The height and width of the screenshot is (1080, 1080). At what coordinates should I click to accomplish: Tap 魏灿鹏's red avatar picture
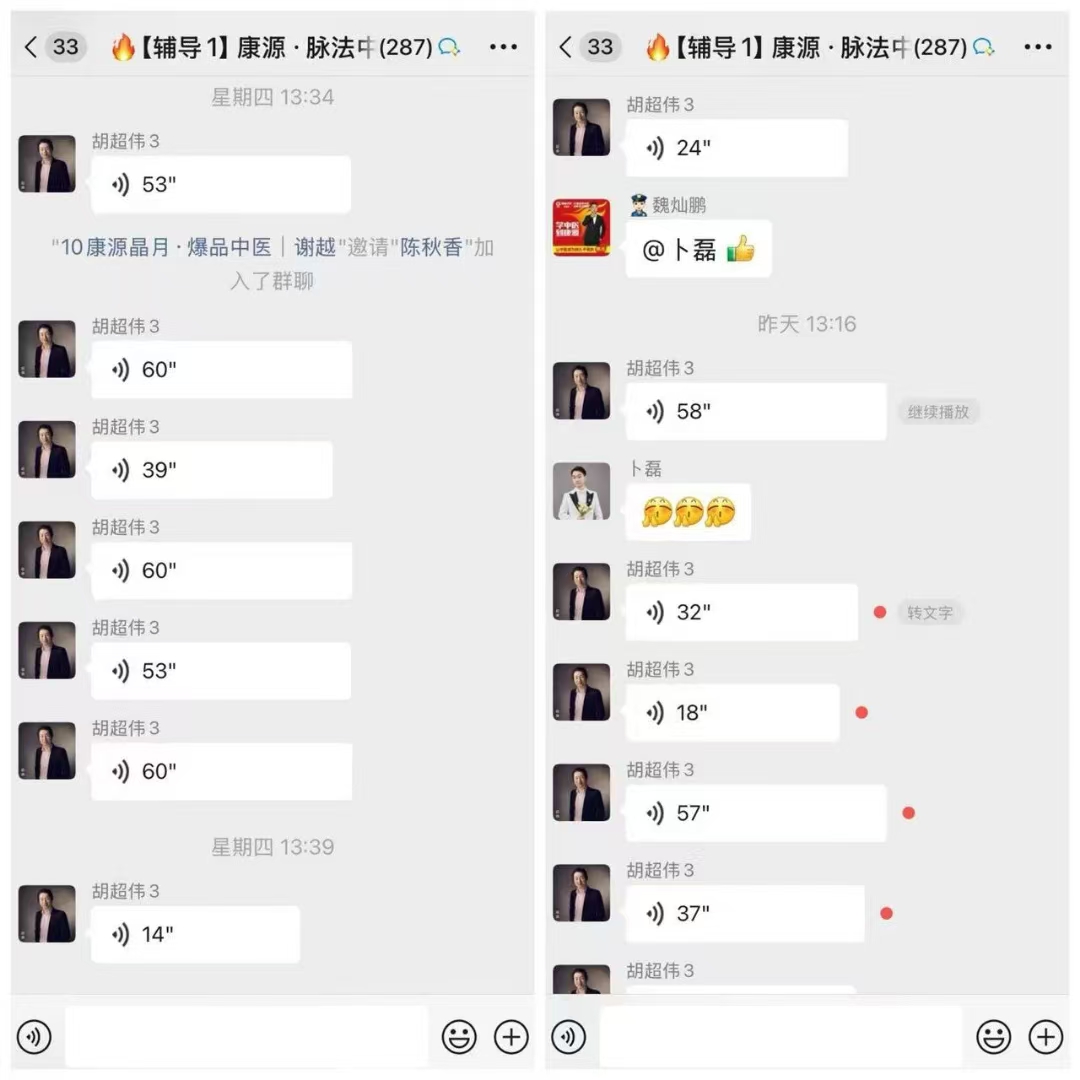tap(581, 227)
